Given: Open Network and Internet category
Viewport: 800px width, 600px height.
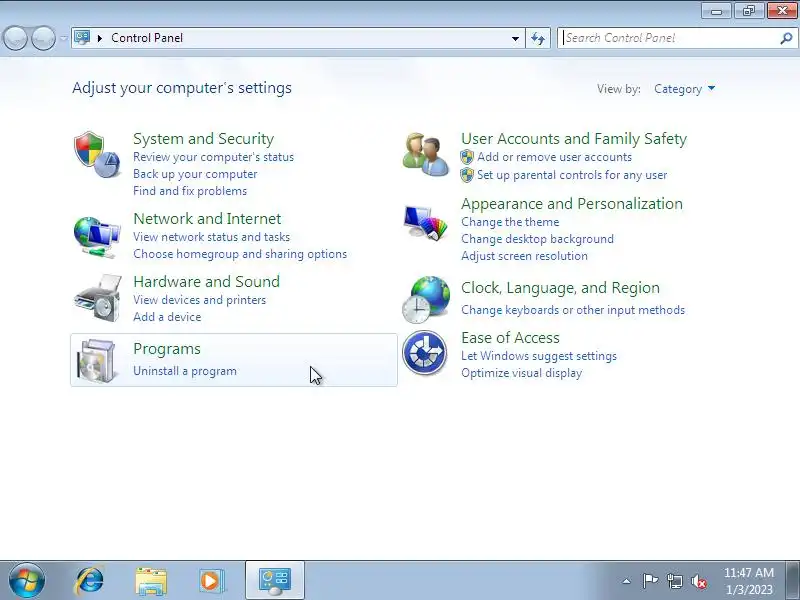Looking at the screenshot, I should tap(207, 219).
